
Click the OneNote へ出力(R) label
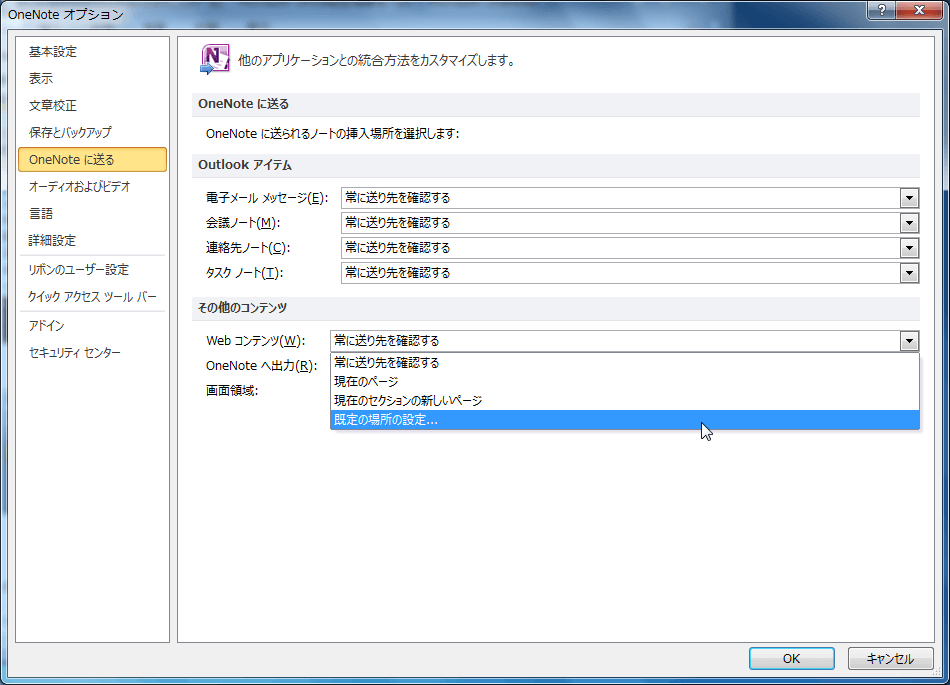pos(261,366)
